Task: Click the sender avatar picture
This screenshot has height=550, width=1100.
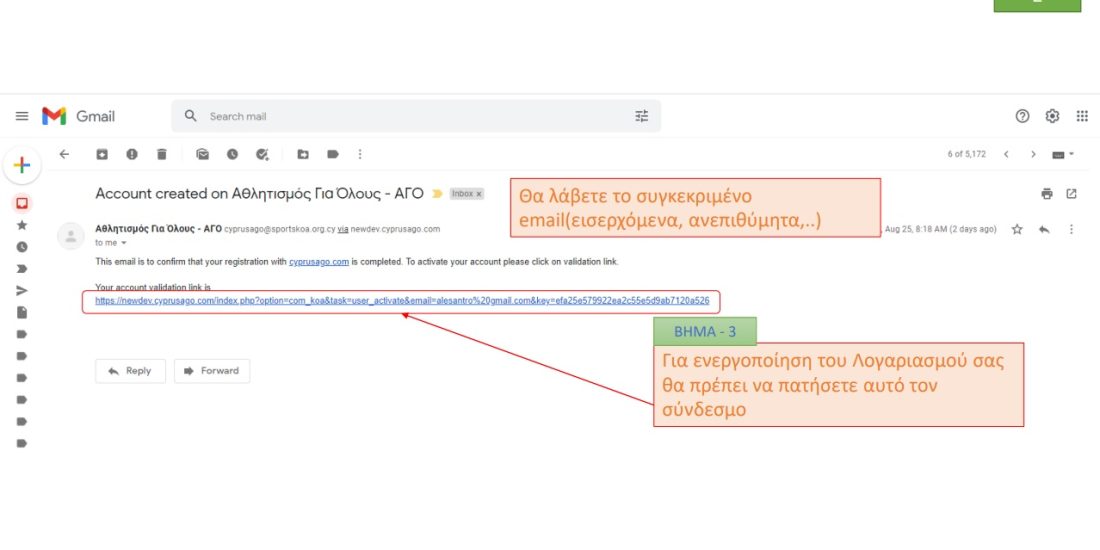Action: click(x=70, y=236)
